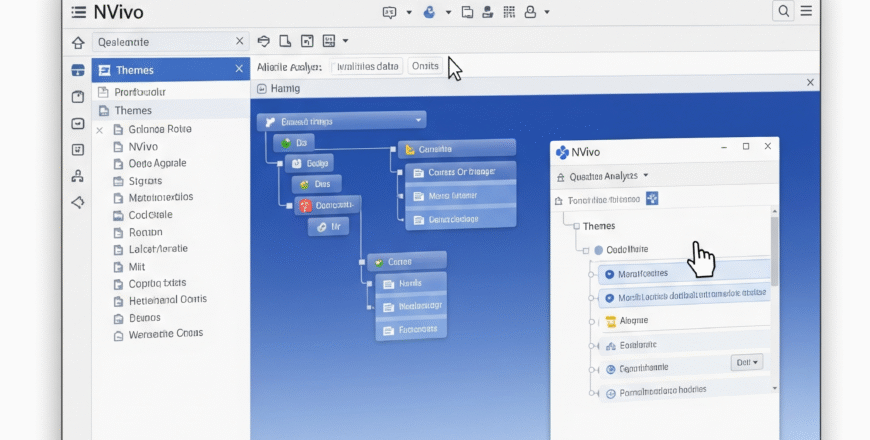Open the three-line menu at top right corner
This screenshot has width=870, height=440.
pyautogui.click(x=806, y=11)
